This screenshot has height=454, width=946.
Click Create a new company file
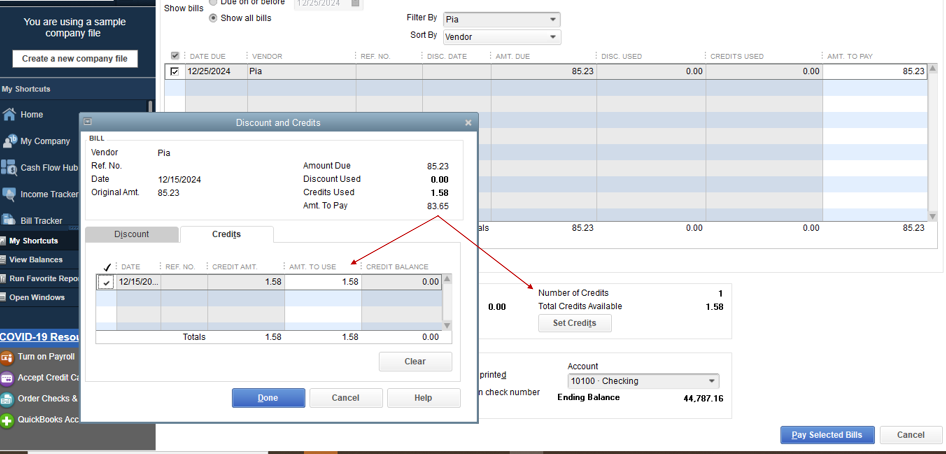(x=75, y=59)
